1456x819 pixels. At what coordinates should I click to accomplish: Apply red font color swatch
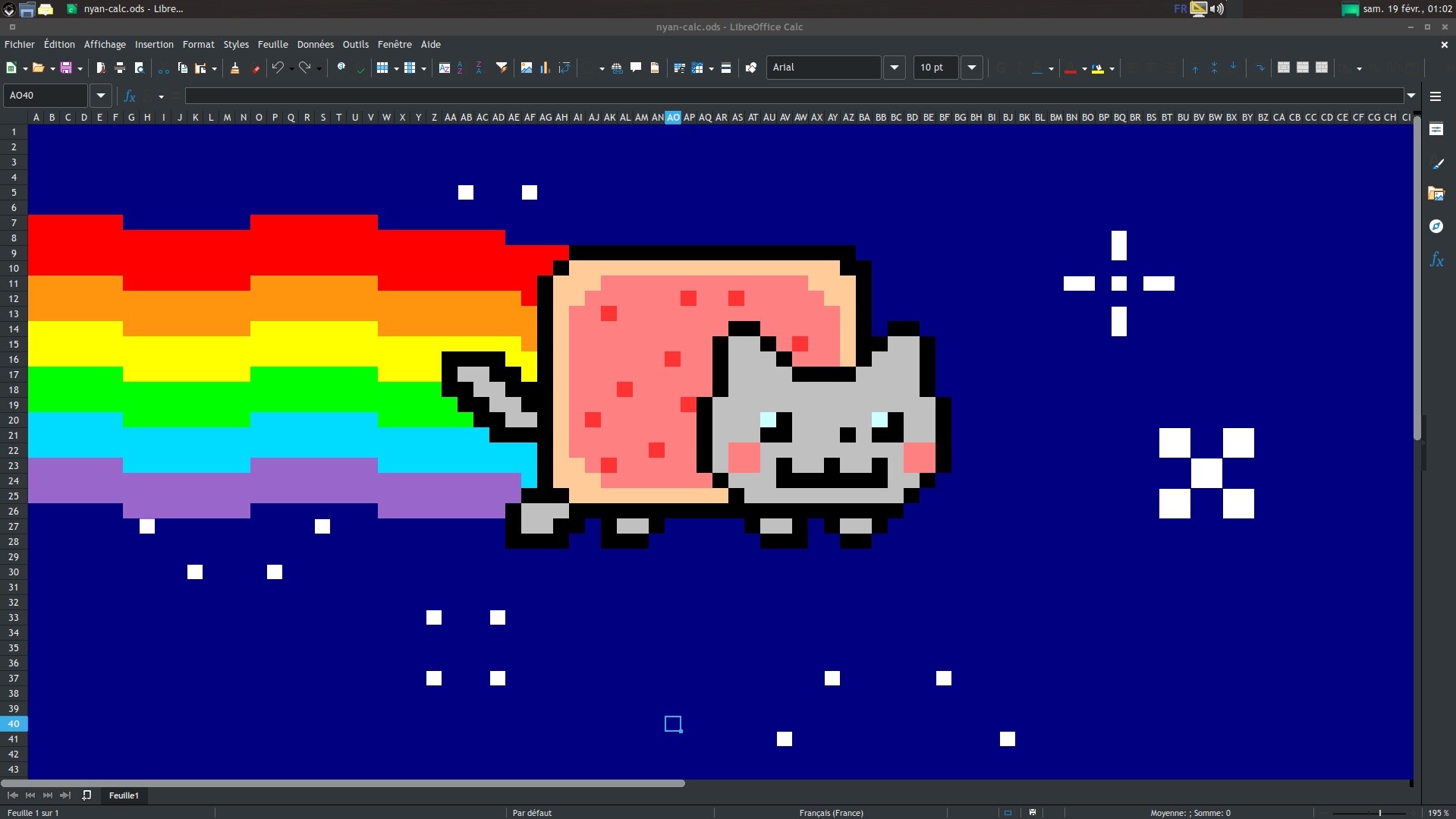pos(1071,68)
